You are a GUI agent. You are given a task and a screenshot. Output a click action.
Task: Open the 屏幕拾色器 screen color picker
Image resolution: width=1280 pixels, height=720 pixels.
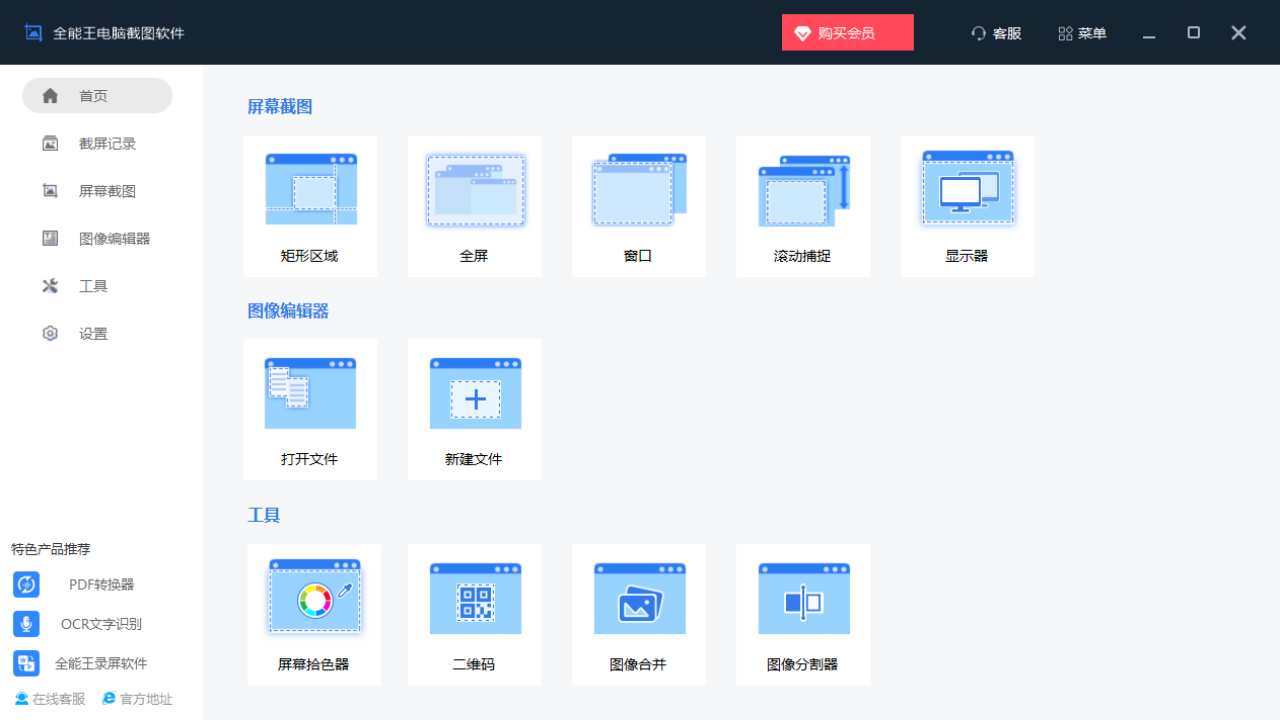pos(314,599)
